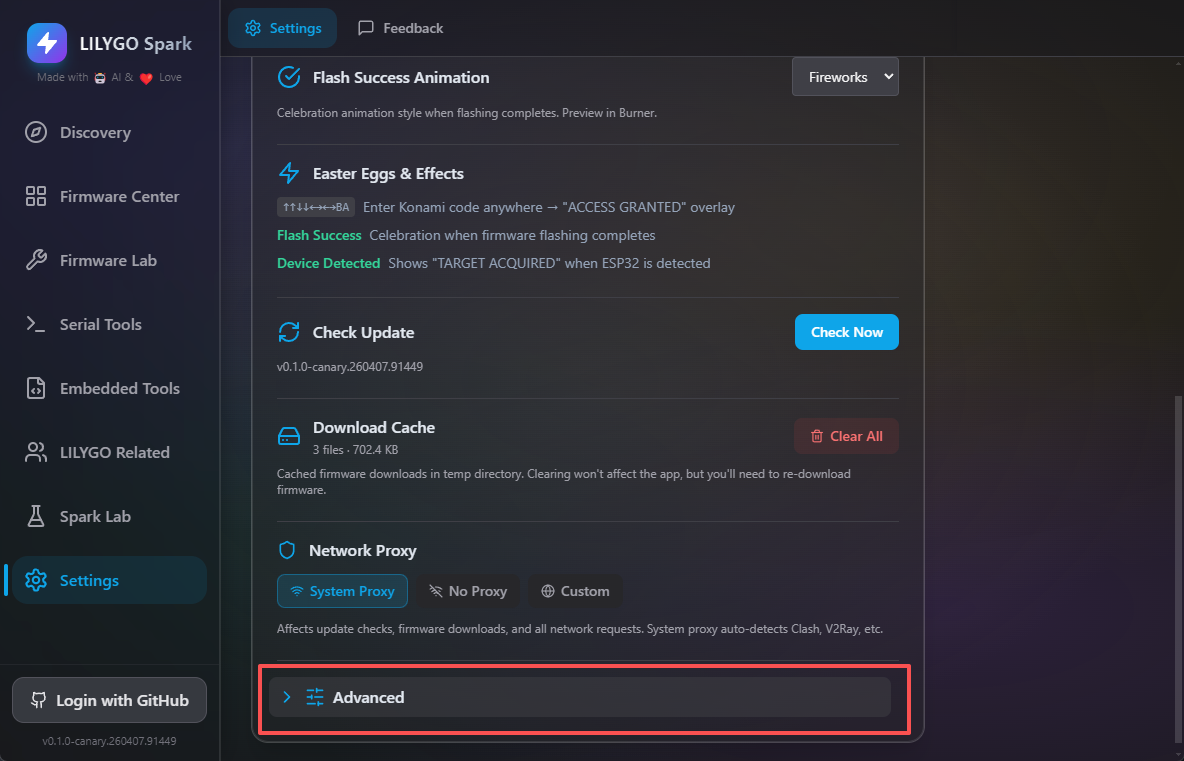Click Clear All download cache button
The width and height of the screenshot is (1184, 761).
(x=846, y=436)
